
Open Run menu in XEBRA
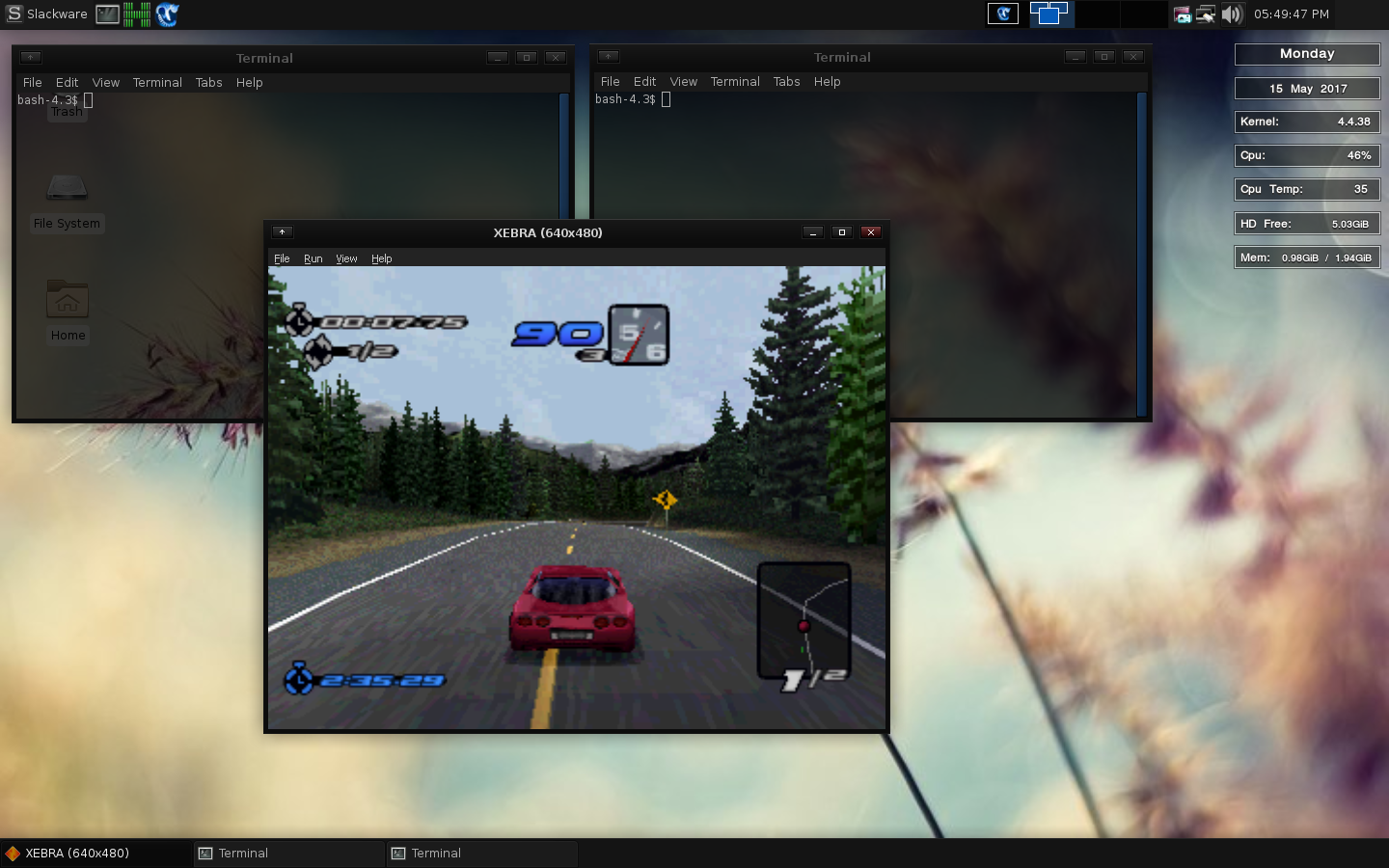click(313, 258)
